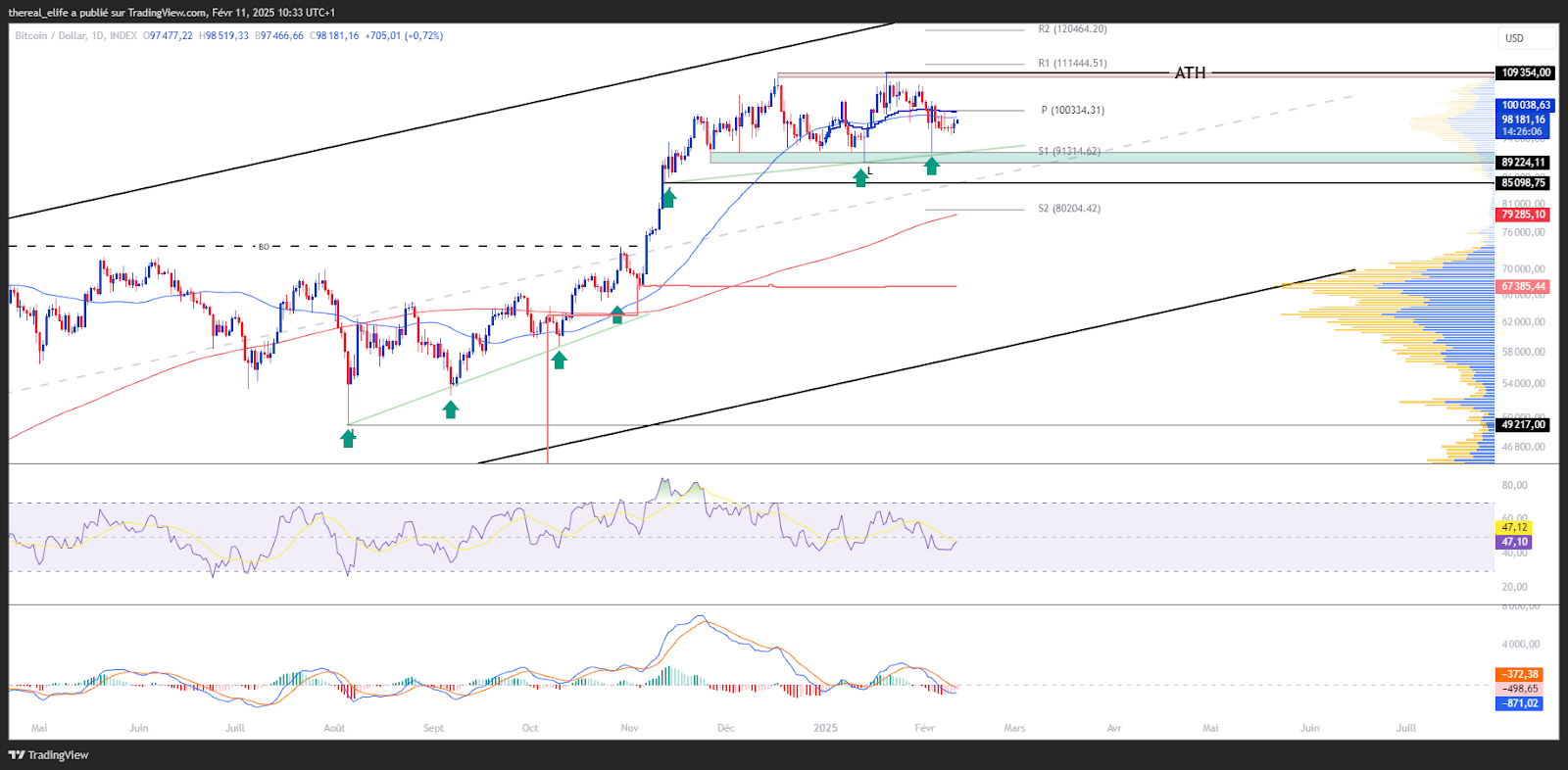This screenshot has height=770, width=1568.
Task: Click the 67 385,44 price tag
Action: point(1523,287)
